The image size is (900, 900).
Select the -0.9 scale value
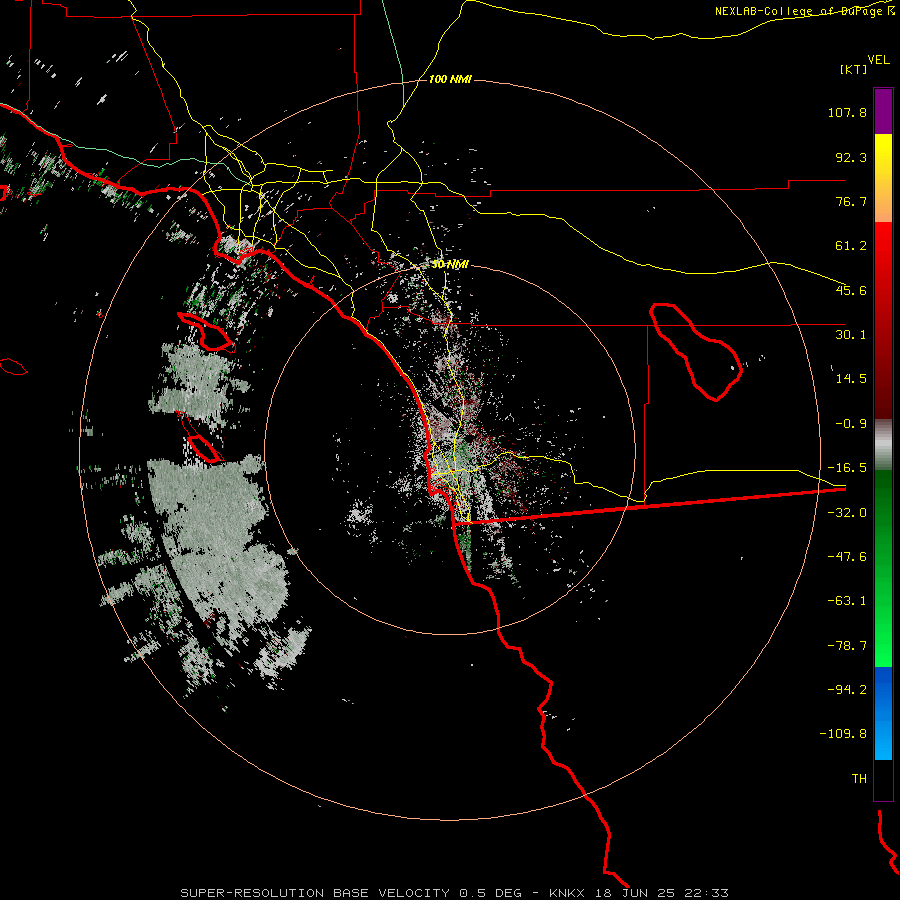point(851,424)
